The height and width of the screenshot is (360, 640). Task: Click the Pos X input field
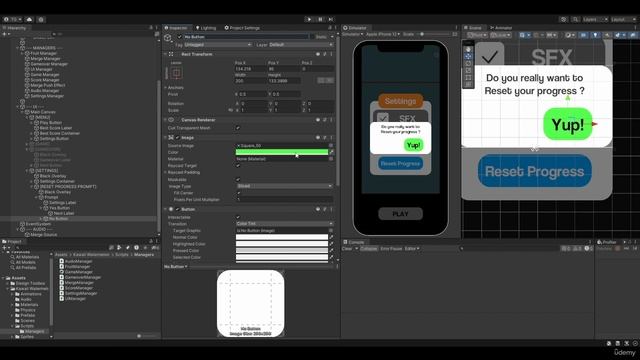(x=251, y=69)
